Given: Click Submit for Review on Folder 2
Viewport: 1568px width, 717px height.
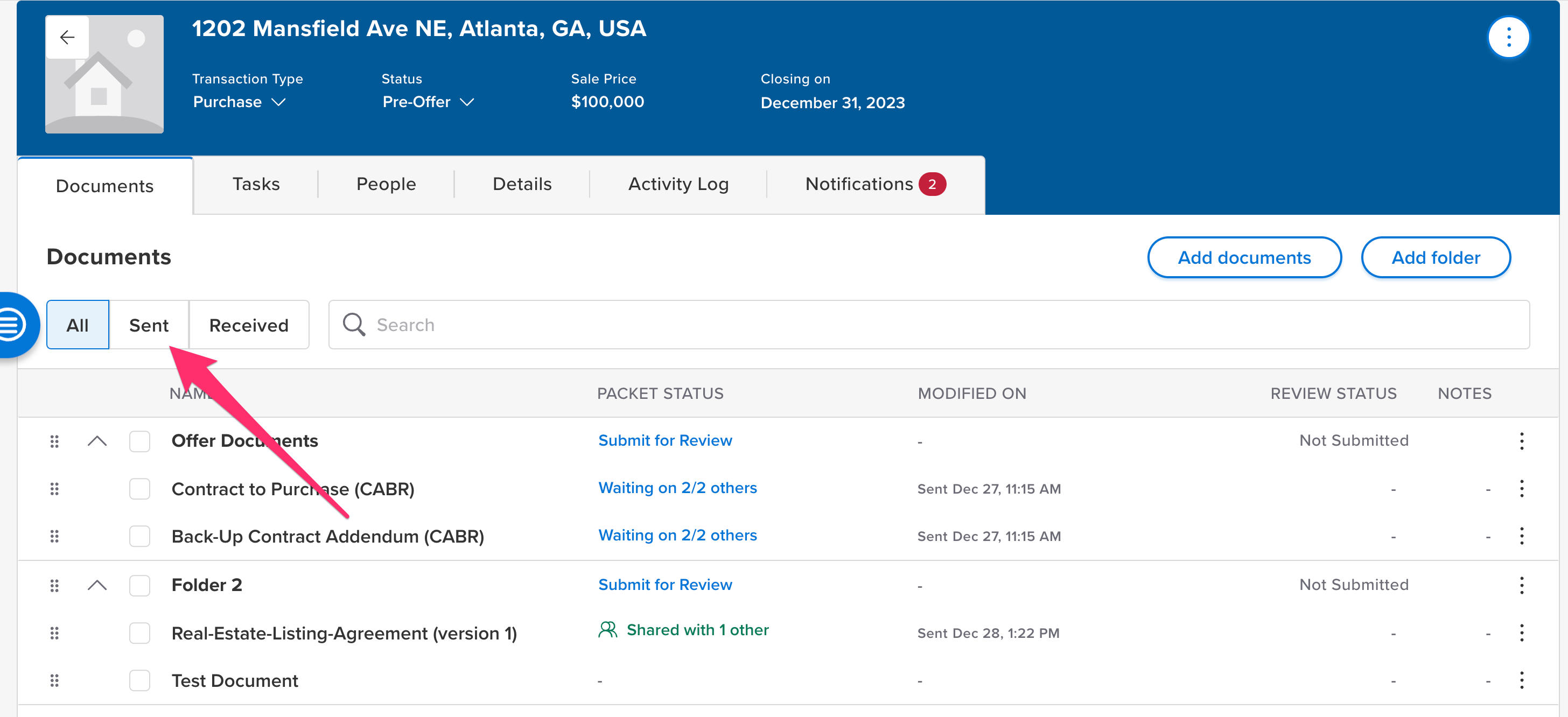Looking at the screenshot, I should point(664,585).
